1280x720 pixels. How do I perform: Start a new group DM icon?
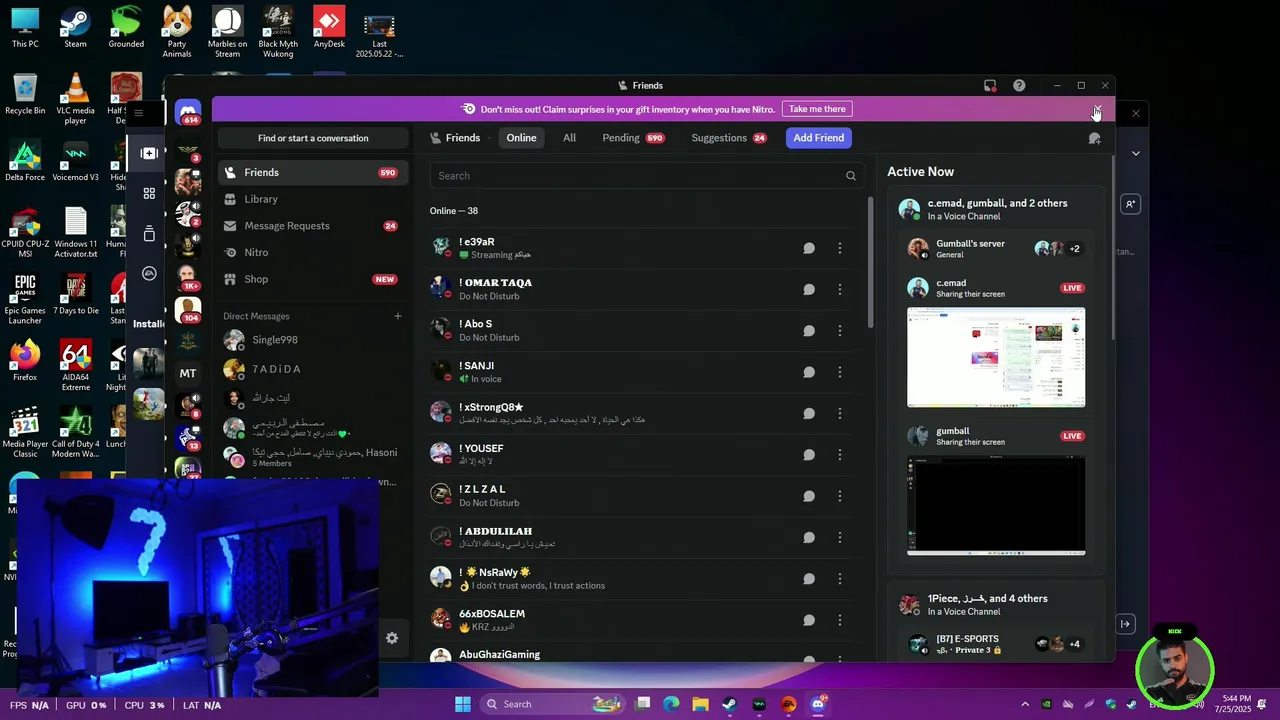pyautogui.click(x=1095, y=138)
